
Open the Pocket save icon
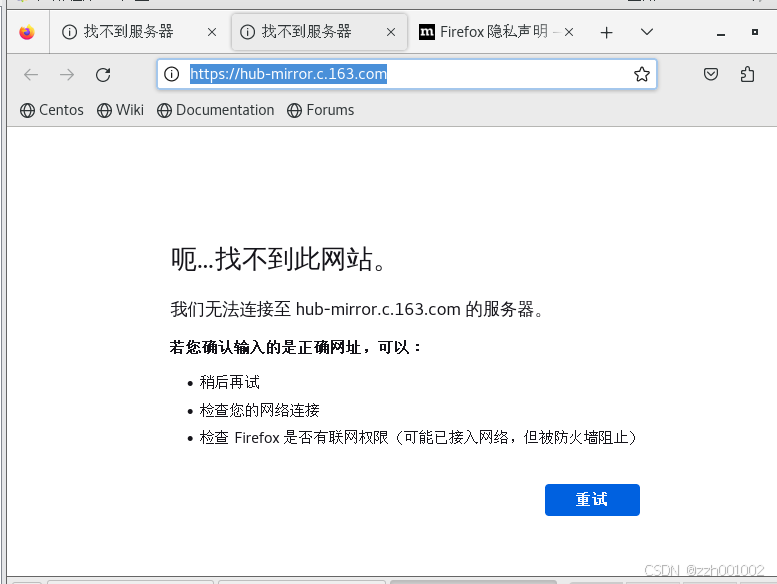711,74
